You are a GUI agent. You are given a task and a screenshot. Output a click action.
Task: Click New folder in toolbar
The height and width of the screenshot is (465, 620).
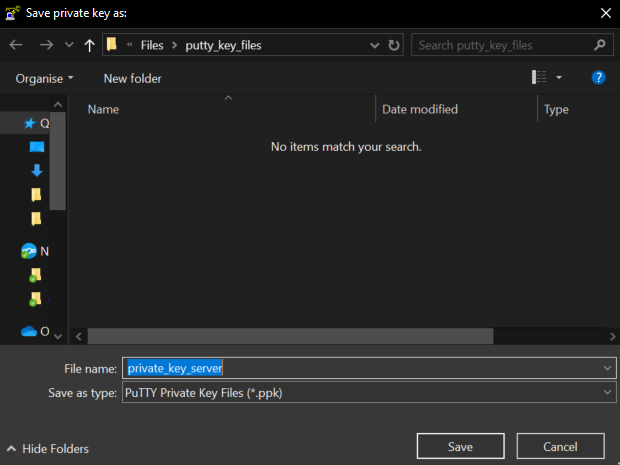coord(132,78)
